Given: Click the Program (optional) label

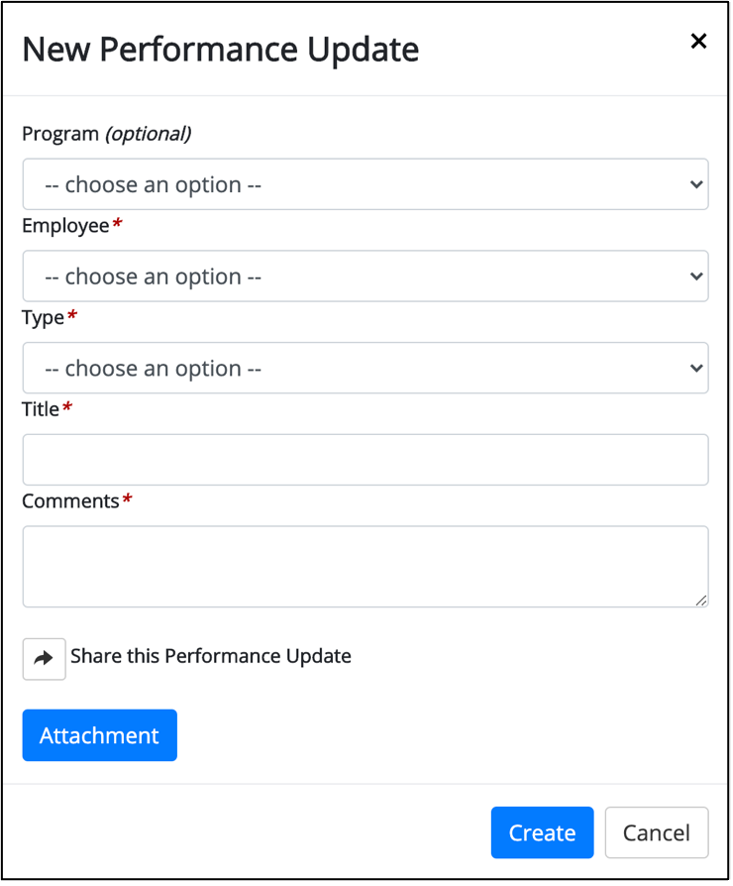Looking at the screenshot, I should tap(107, 134).
